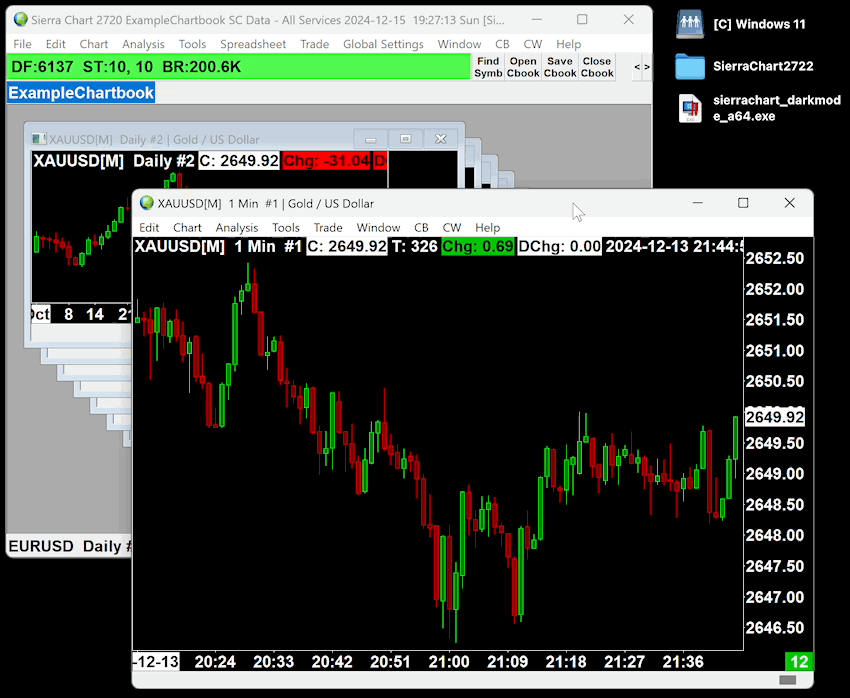Click the DChg: 0.00 value in 1 Min chart header

point(559,247)
